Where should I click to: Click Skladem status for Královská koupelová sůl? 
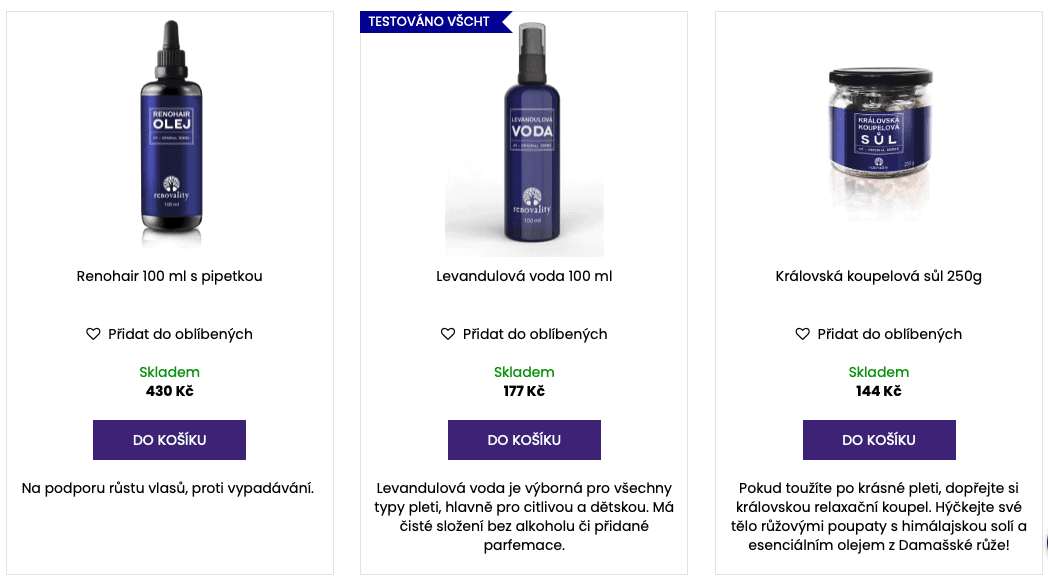click(x=878, y=372)
